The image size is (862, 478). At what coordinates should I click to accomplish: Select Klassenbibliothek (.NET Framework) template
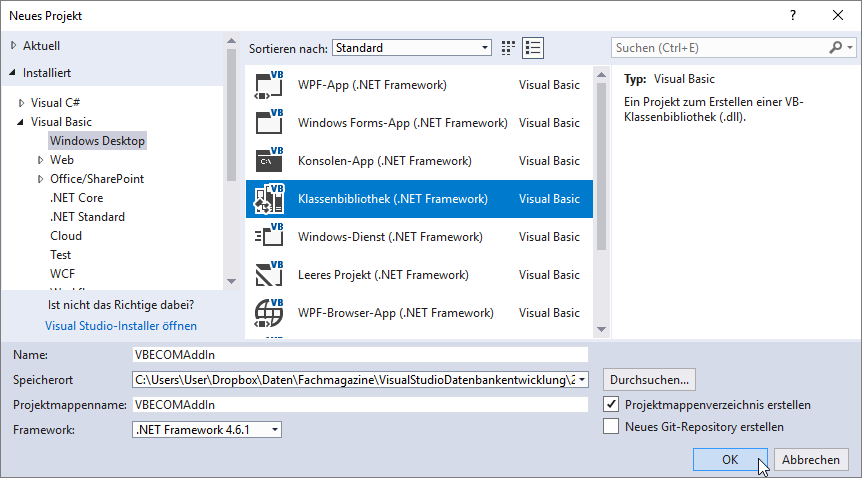[x=419, y=199]
